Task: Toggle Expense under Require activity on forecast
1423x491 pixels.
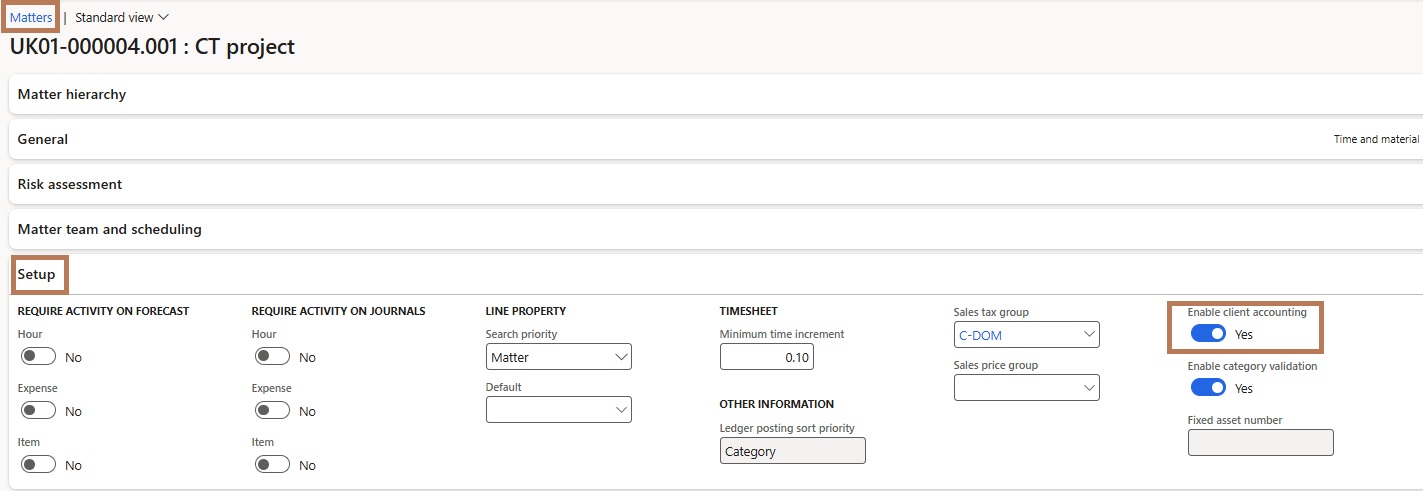Action: click(x=39, y=411)
